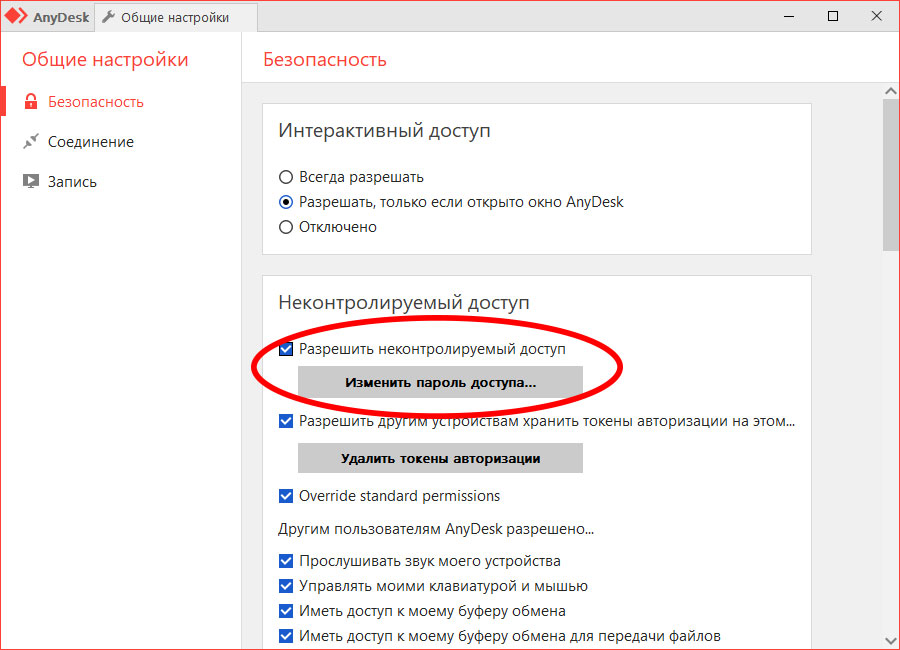Screen dimensions: 900x650
Task: Uncheck Управлять моими клавиатурой и мышью
Action: 286,586
